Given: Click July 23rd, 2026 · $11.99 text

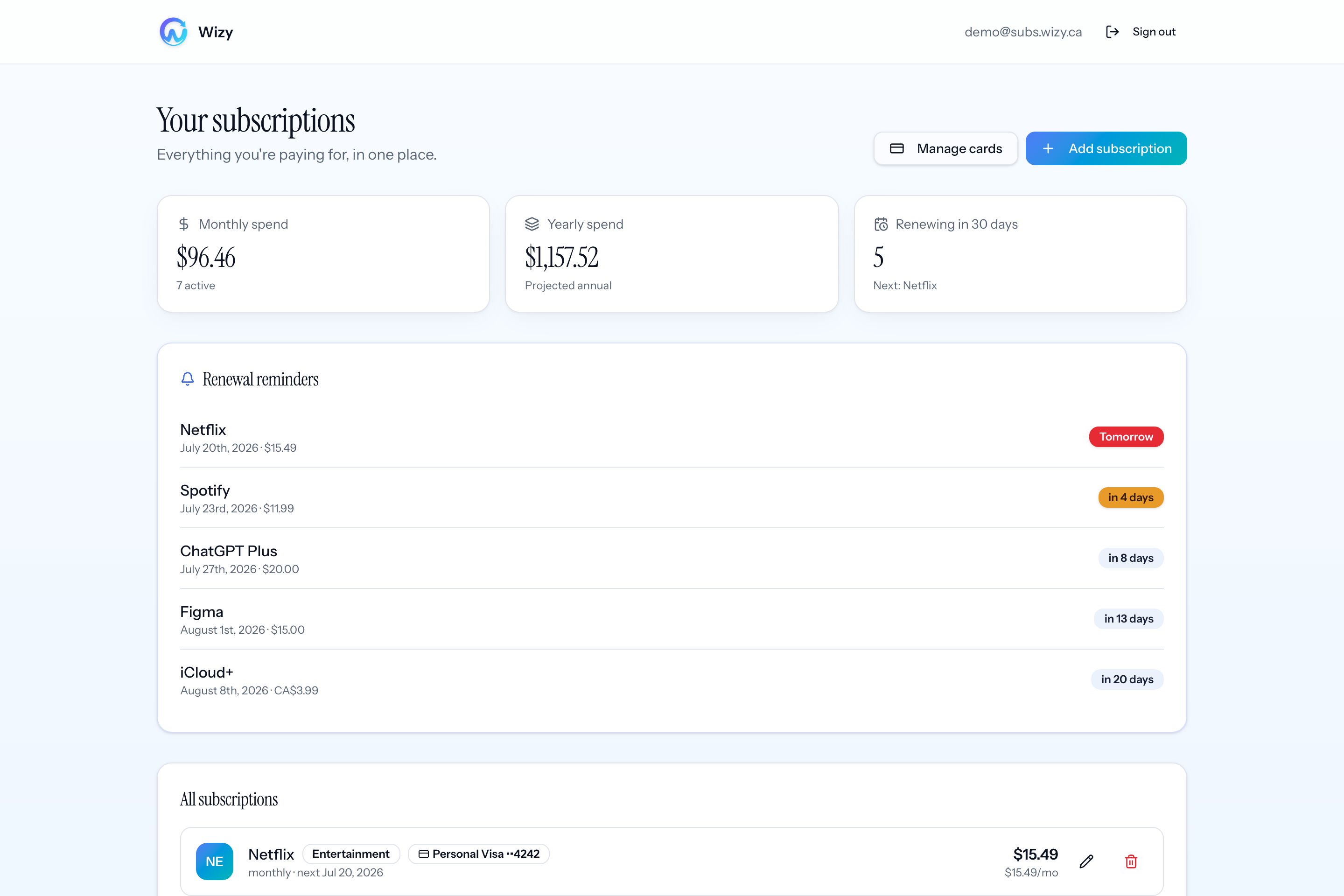Looking at the screenshot, I should click(237, 508).
